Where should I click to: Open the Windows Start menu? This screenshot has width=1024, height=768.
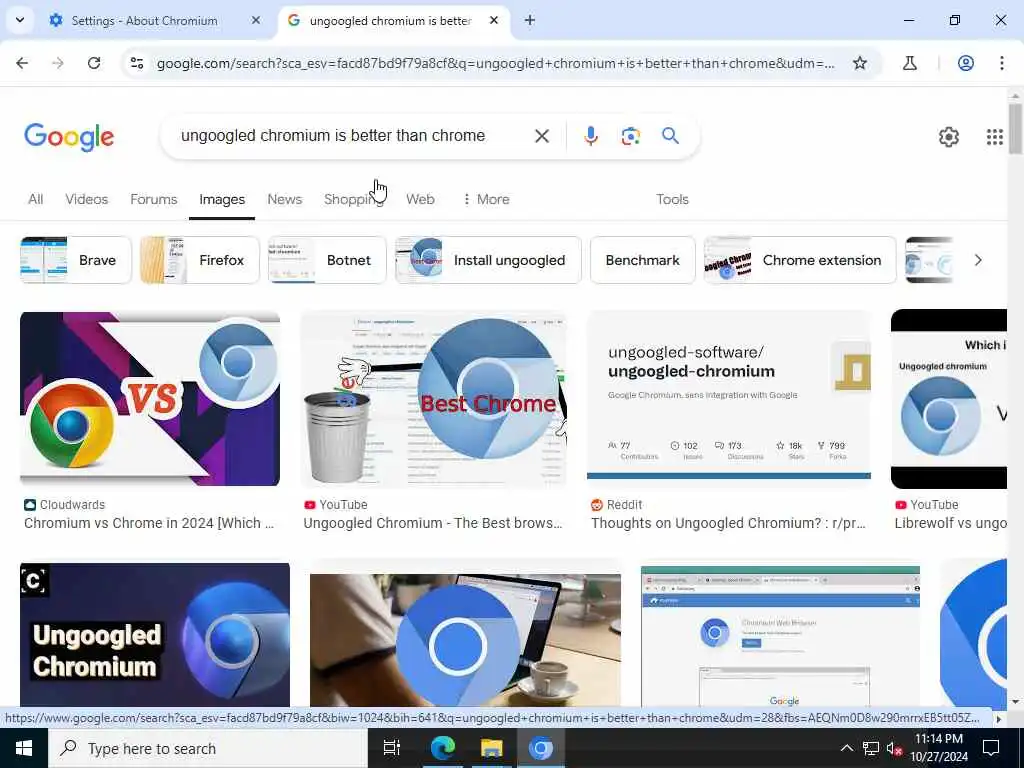click(24, 748)
